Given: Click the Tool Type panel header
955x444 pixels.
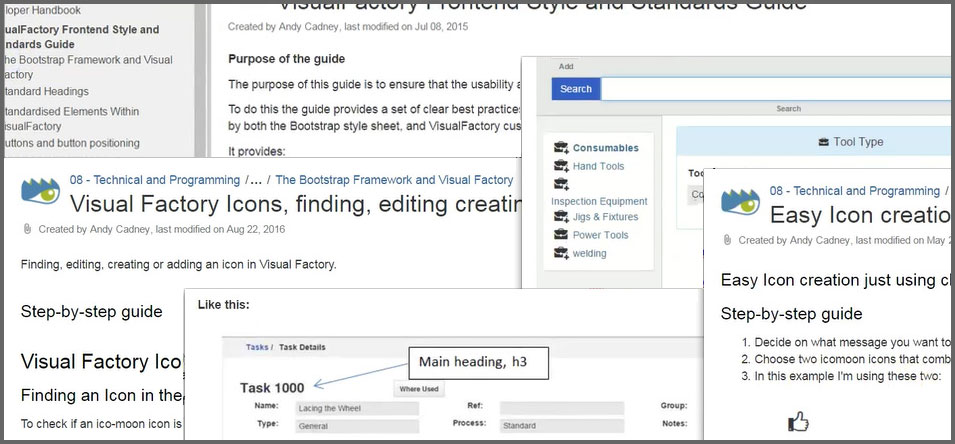Looking at the screenshot, I should [x=814, y=141].
